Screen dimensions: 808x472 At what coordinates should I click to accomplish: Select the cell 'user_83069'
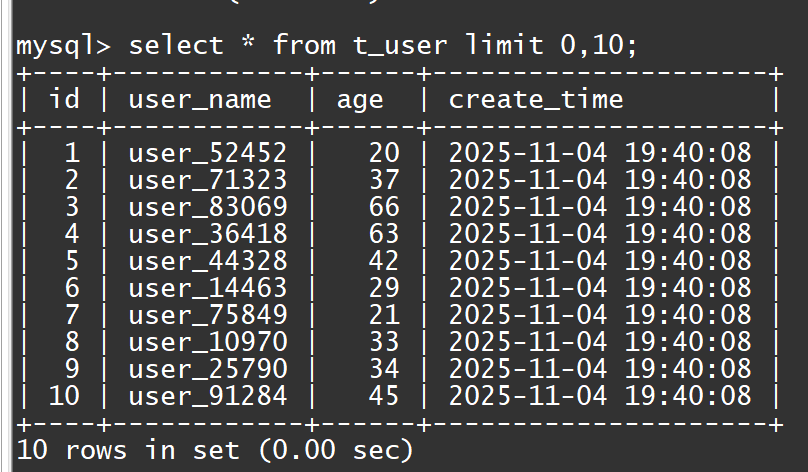point(208,207)
